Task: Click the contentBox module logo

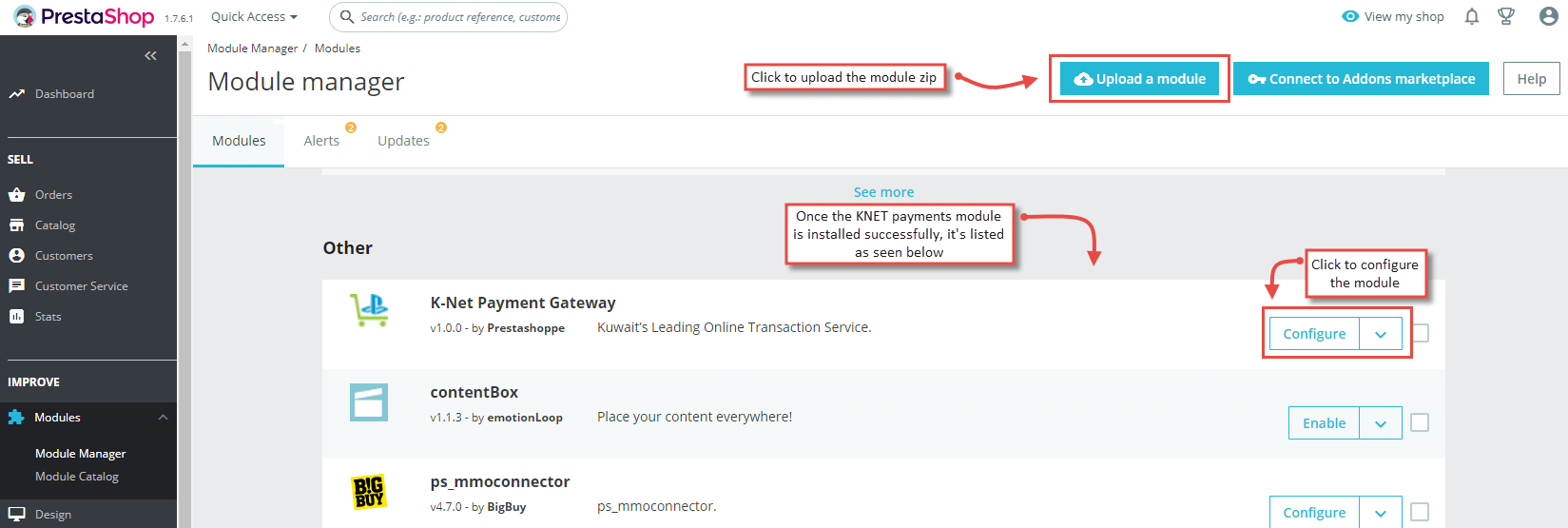Action: click(369, 402)
